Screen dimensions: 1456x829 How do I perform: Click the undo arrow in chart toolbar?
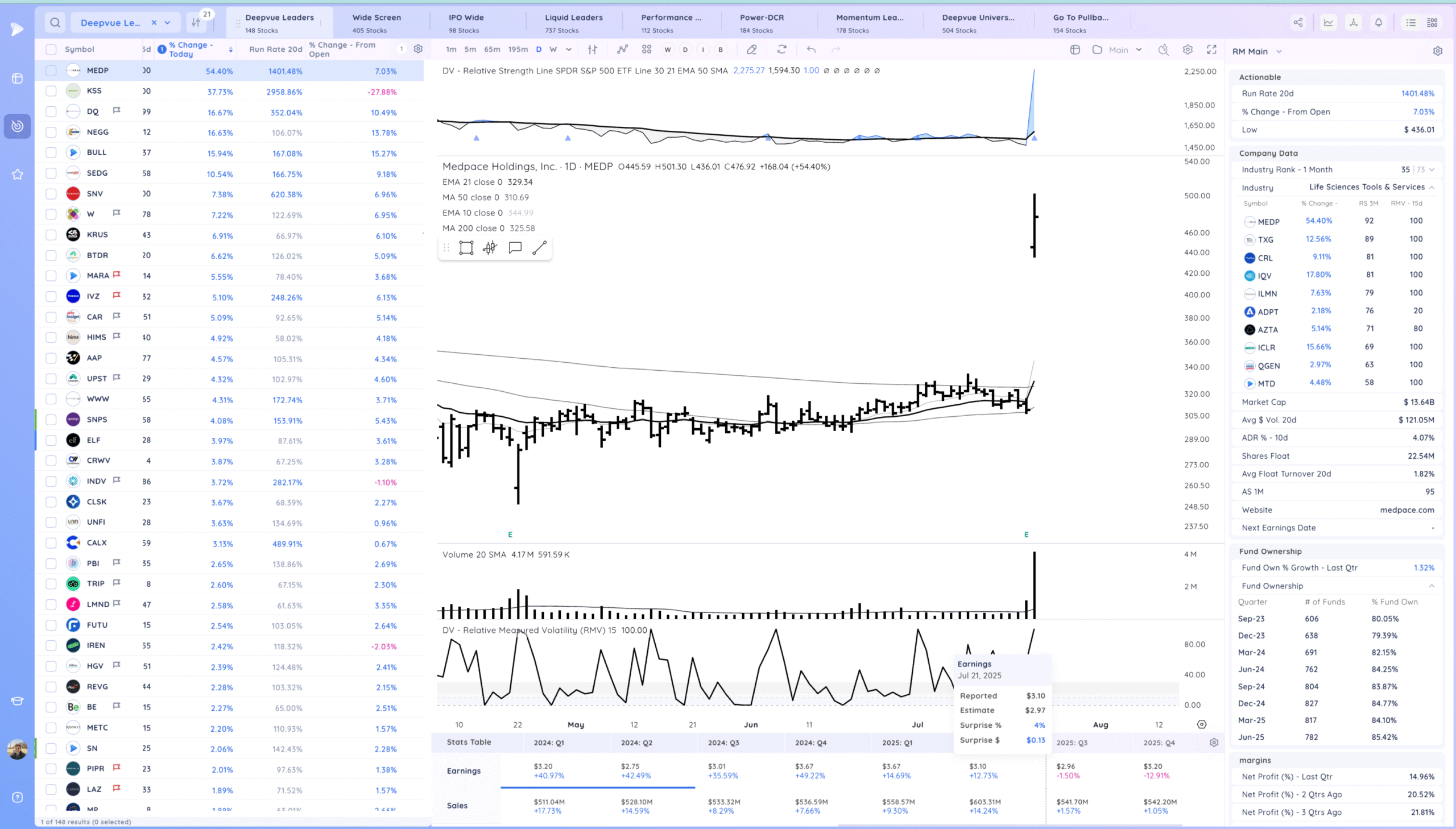point(811,50)
